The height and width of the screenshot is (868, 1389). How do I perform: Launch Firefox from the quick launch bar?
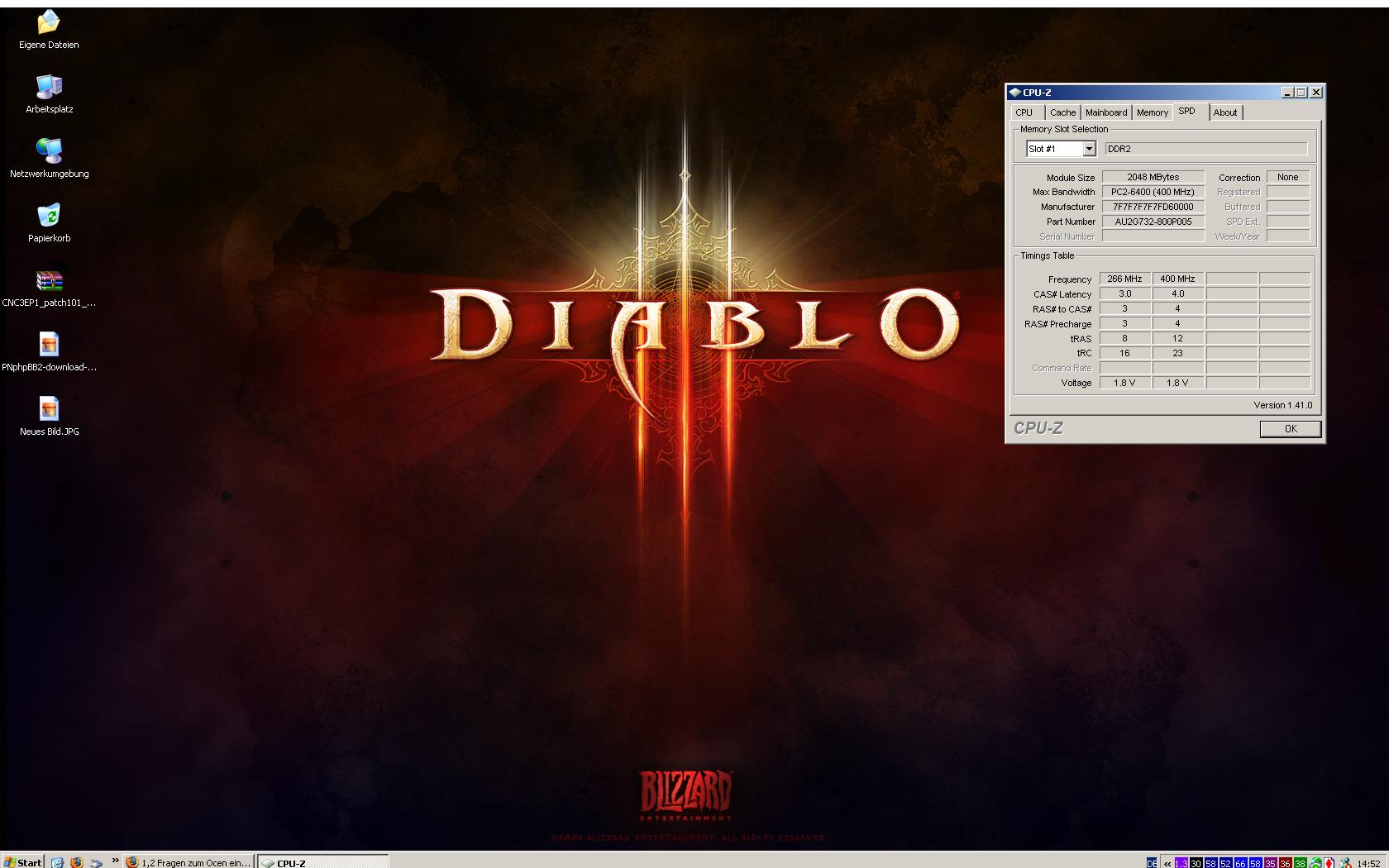click(x=77, y=861)
